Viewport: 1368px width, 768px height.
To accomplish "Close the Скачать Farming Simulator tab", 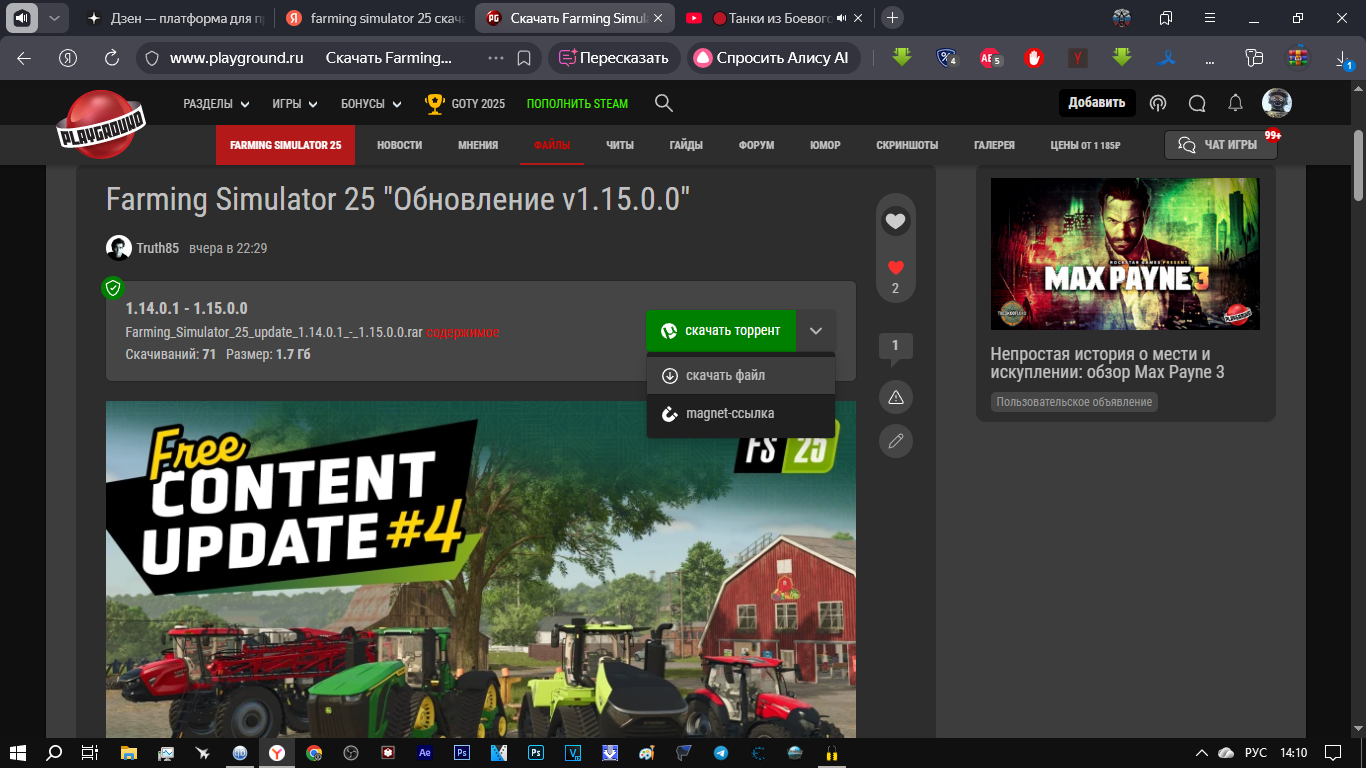I will [x=657, y=18].
